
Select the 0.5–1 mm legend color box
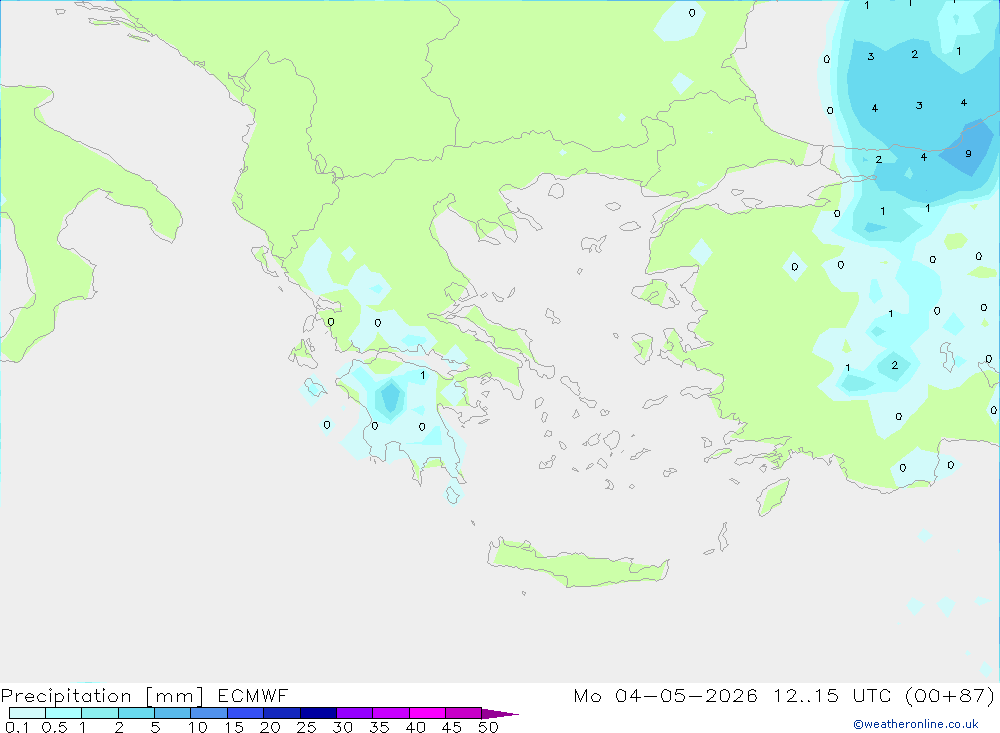click(64, 713)
